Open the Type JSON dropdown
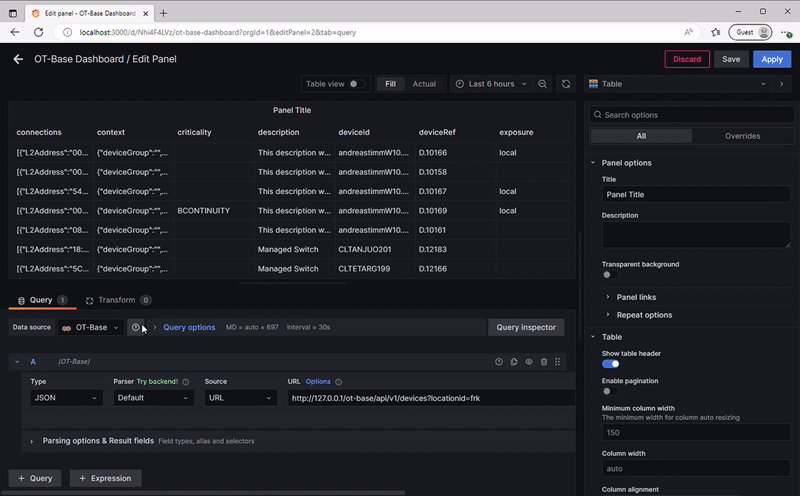 (x=66, y=398)
